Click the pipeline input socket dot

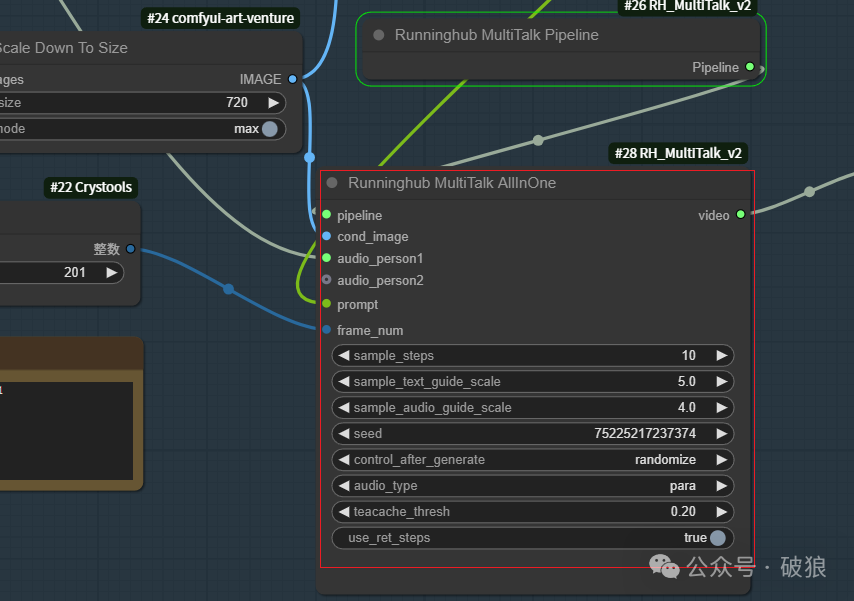coord(326,214)
